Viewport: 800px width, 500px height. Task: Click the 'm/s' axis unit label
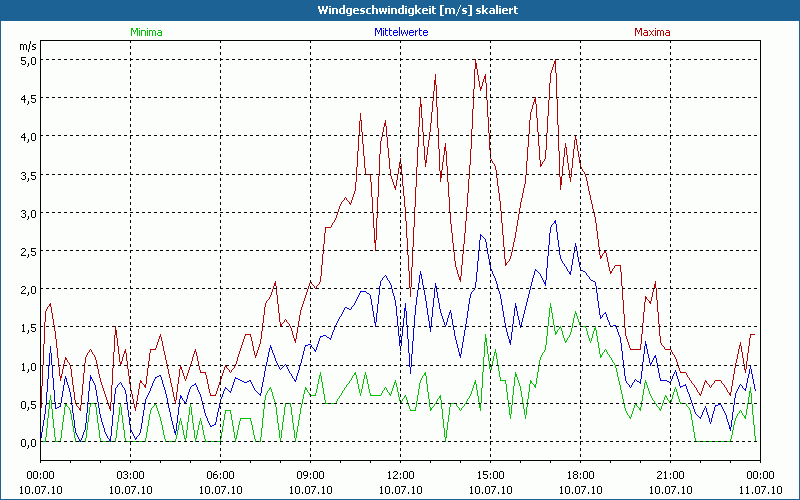coord(28,46)
